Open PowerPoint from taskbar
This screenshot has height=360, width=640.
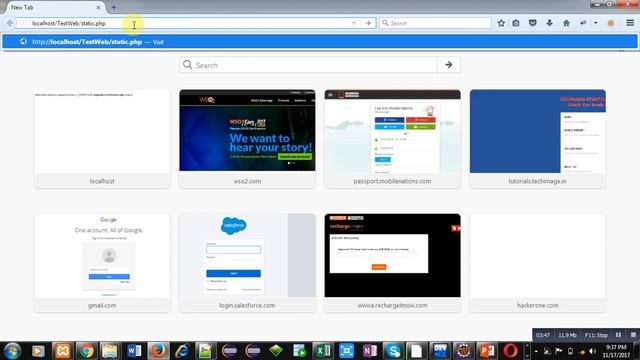487,351
